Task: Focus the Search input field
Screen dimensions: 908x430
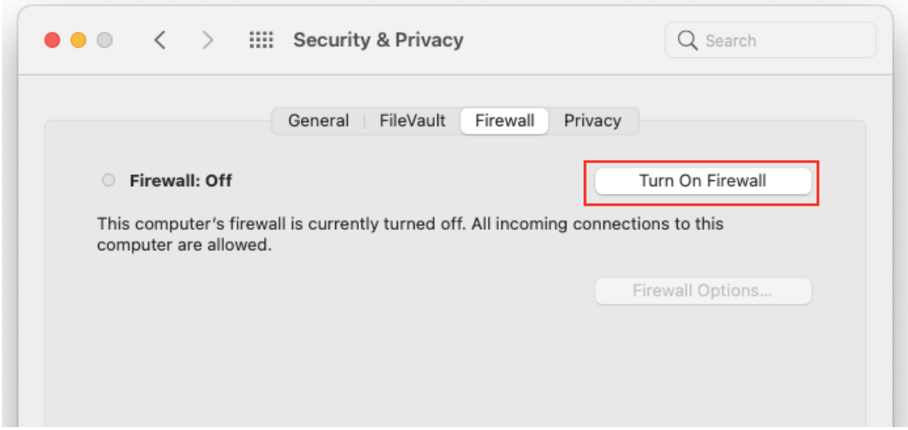Action: (x=770, y=41)
